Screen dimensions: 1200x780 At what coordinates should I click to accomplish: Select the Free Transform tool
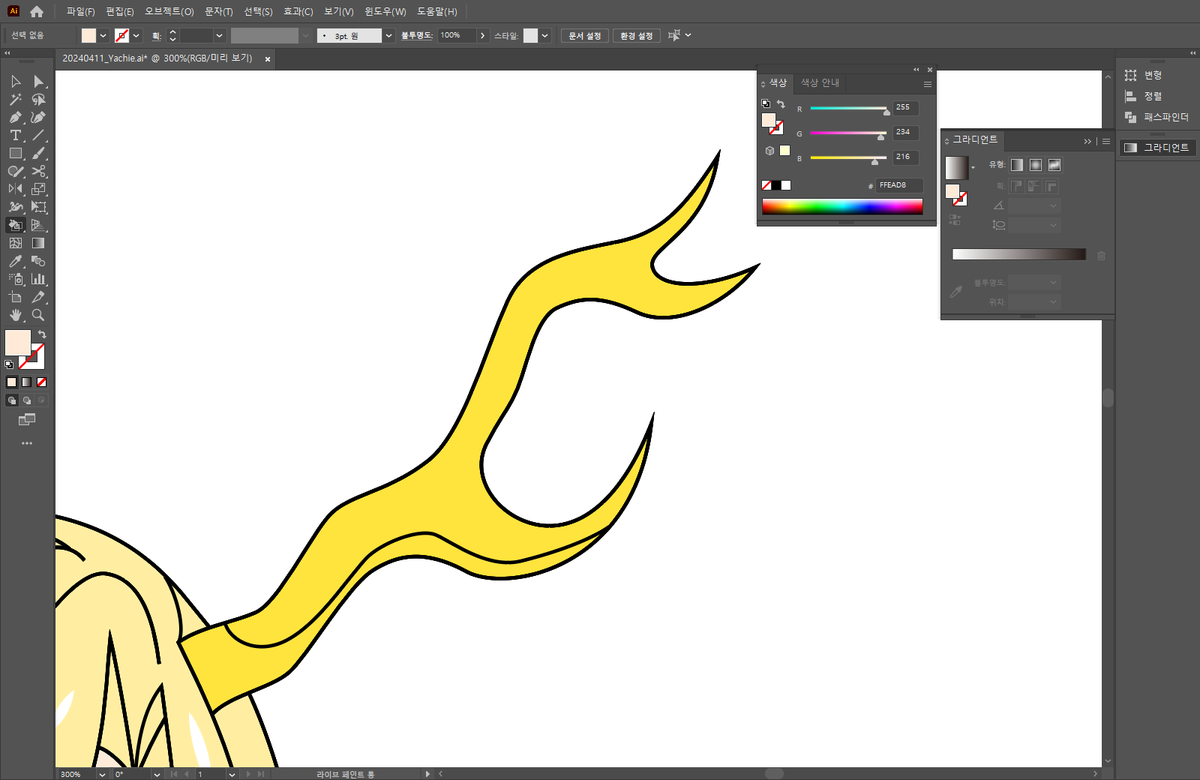pos(38,207)
